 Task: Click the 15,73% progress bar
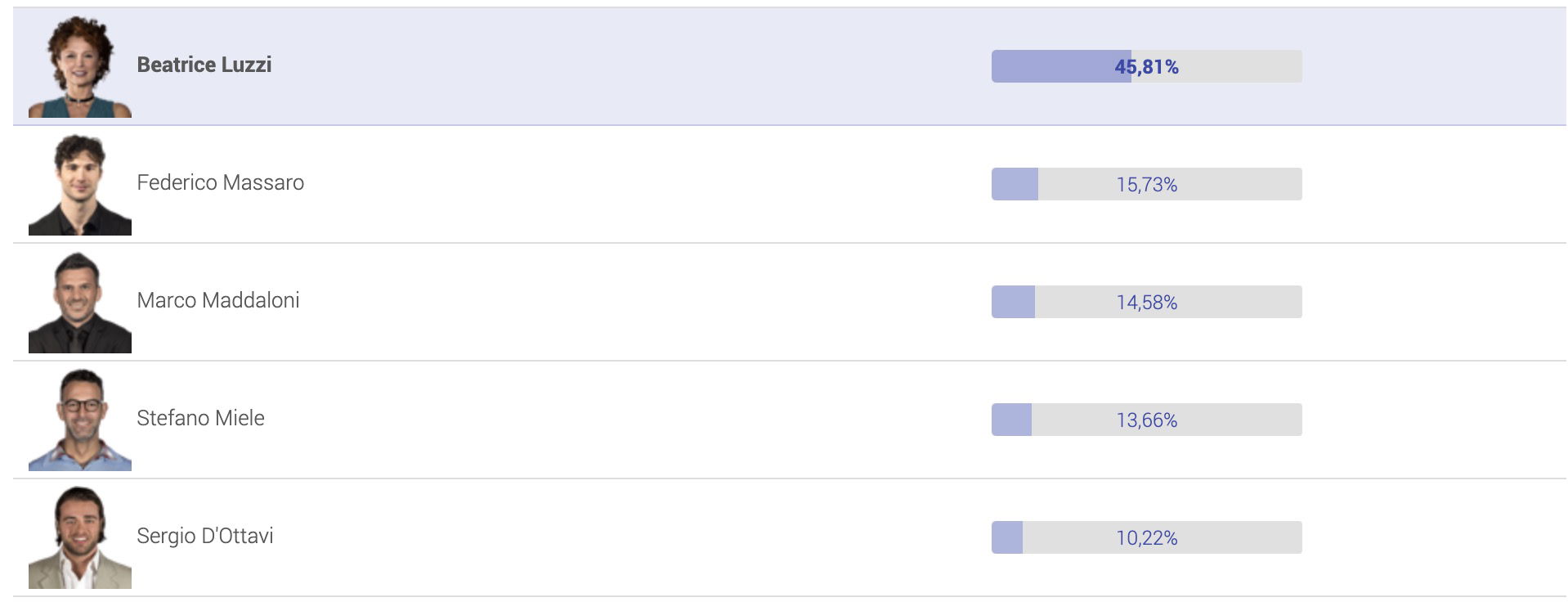click(x=1147, y=184)
